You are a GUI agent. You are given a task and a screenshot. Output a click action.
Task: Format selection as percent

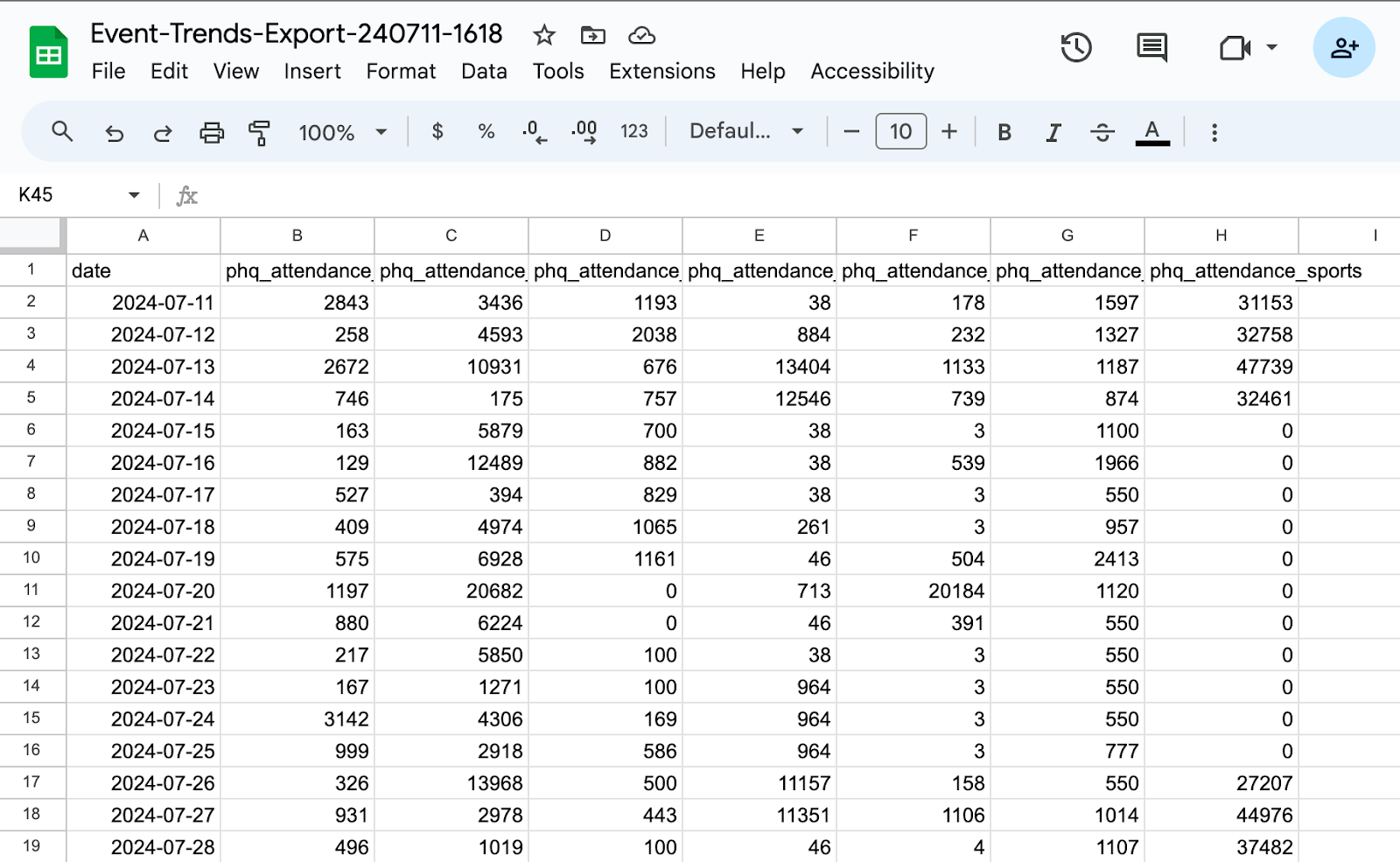pyautogui.click(x=486, y=131)
